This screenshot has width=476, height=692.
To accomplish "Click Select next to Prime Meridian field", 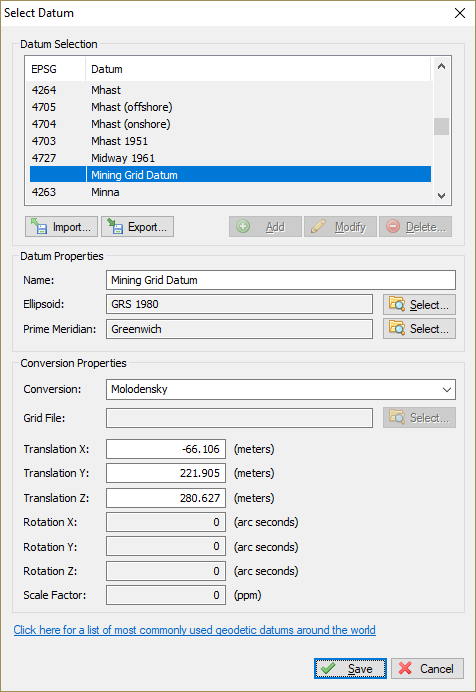I will tap(419, 329).
